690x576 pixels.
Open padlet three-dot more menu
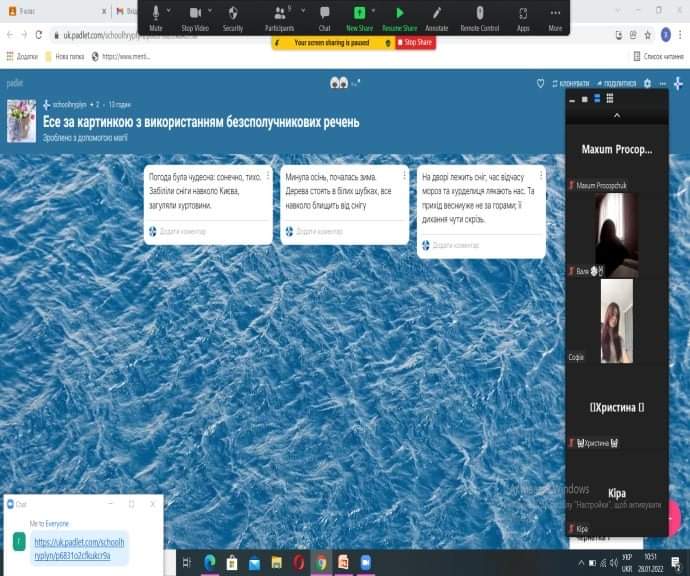(663, 83)
